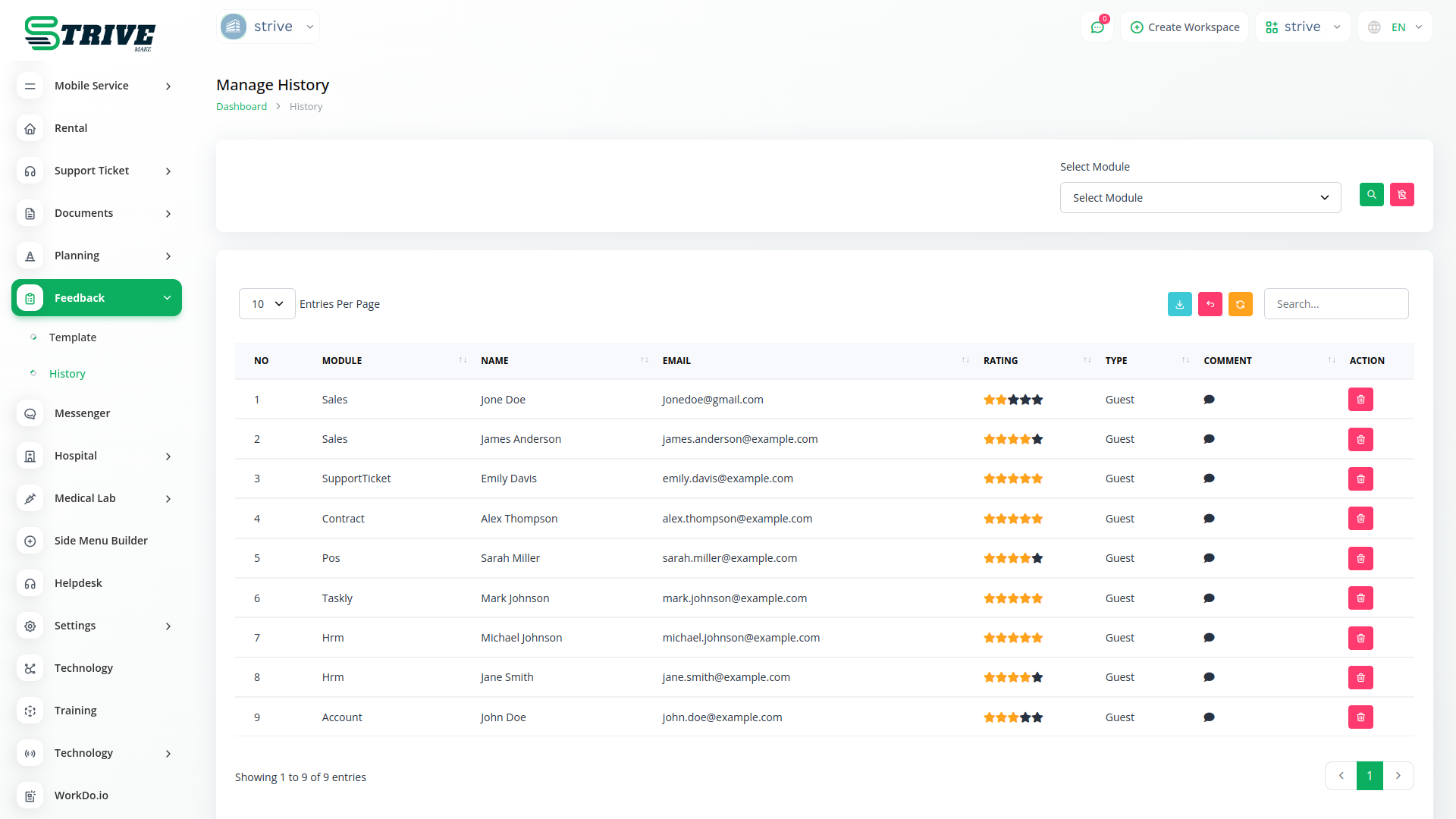The height and width of the screenshot is (819, 1456).
Task: Open the Template submenu item
Action: pyautogui.click(x=73, y=337)
